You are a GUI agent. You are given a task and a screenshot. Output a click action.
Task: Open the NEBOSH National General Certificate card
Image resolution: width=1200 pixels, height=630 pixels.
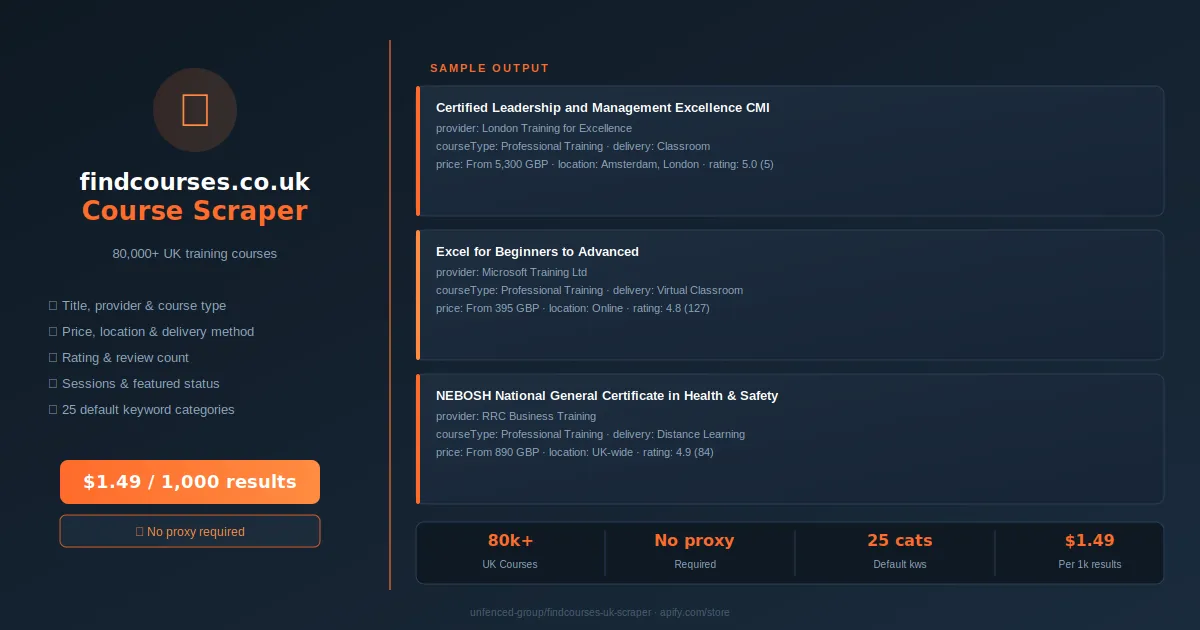click(790, 439)
